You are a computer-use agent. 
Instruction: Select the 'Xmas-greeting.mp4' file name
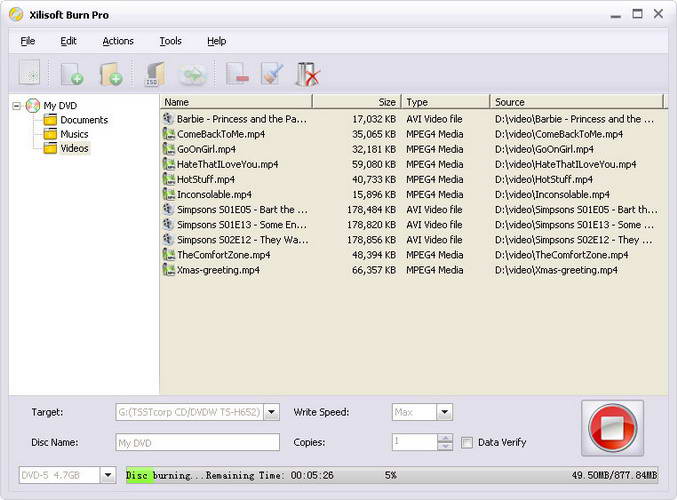[x=218, y=270]
